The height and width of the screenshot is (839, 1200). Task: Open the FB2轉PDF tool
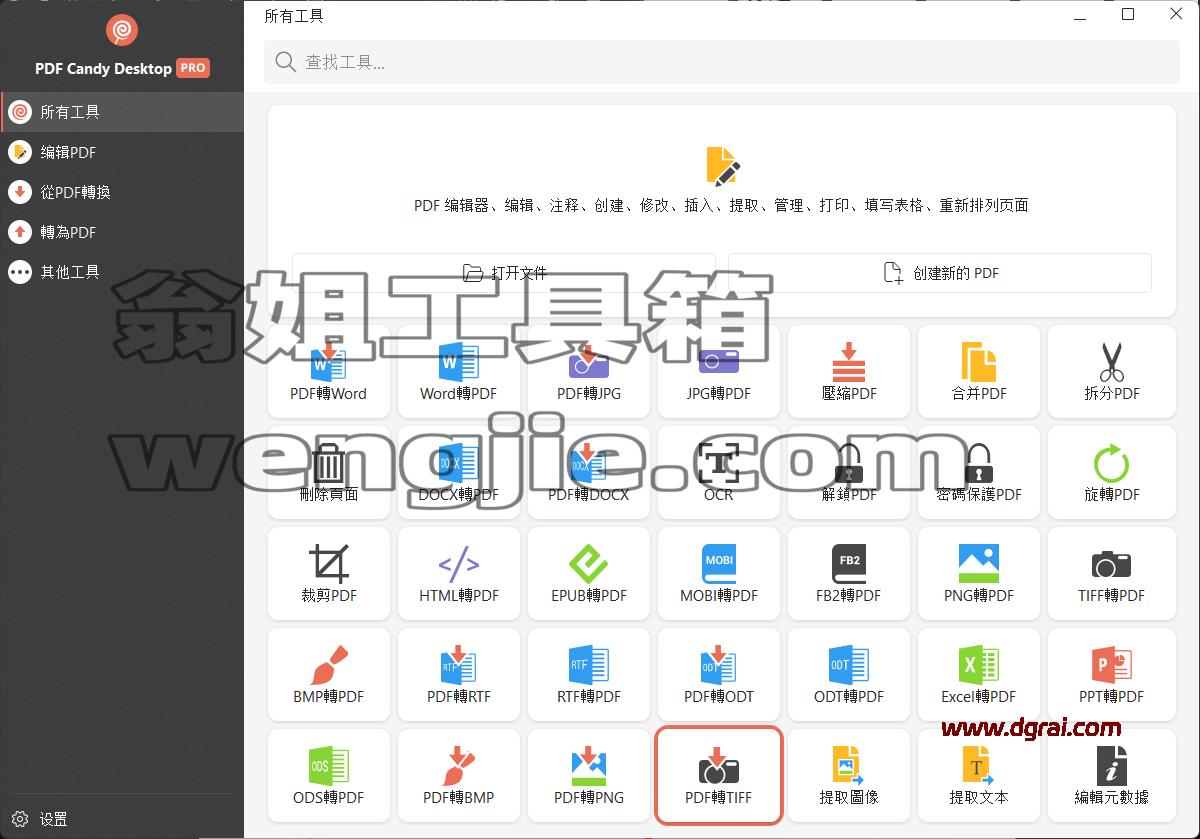click(849, 573)
